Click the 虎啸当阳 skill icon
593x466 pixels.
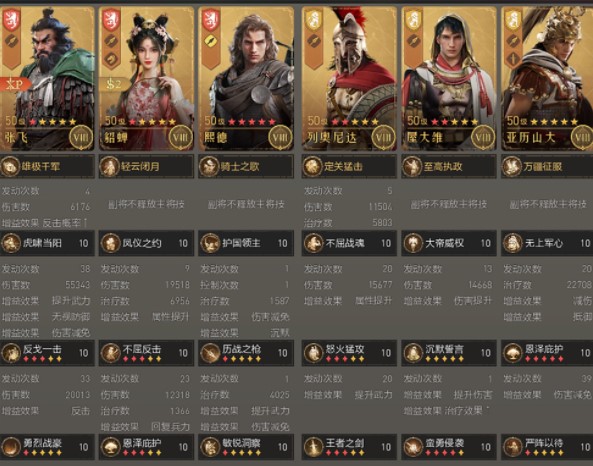11,243
